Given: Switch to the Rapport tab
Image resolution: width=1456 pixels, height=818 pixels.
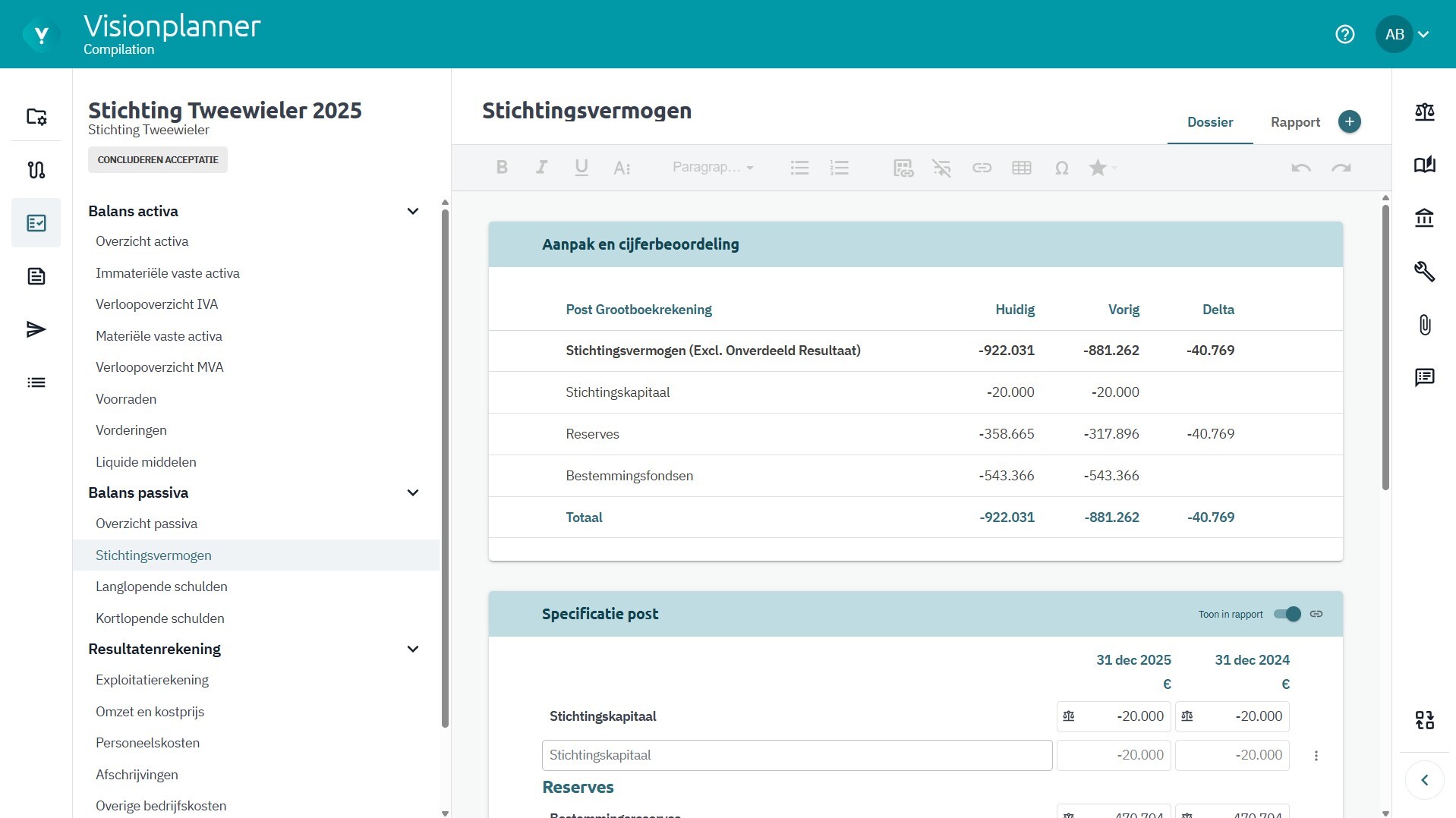Looking at the screenshot, I should click(1295, 122).
